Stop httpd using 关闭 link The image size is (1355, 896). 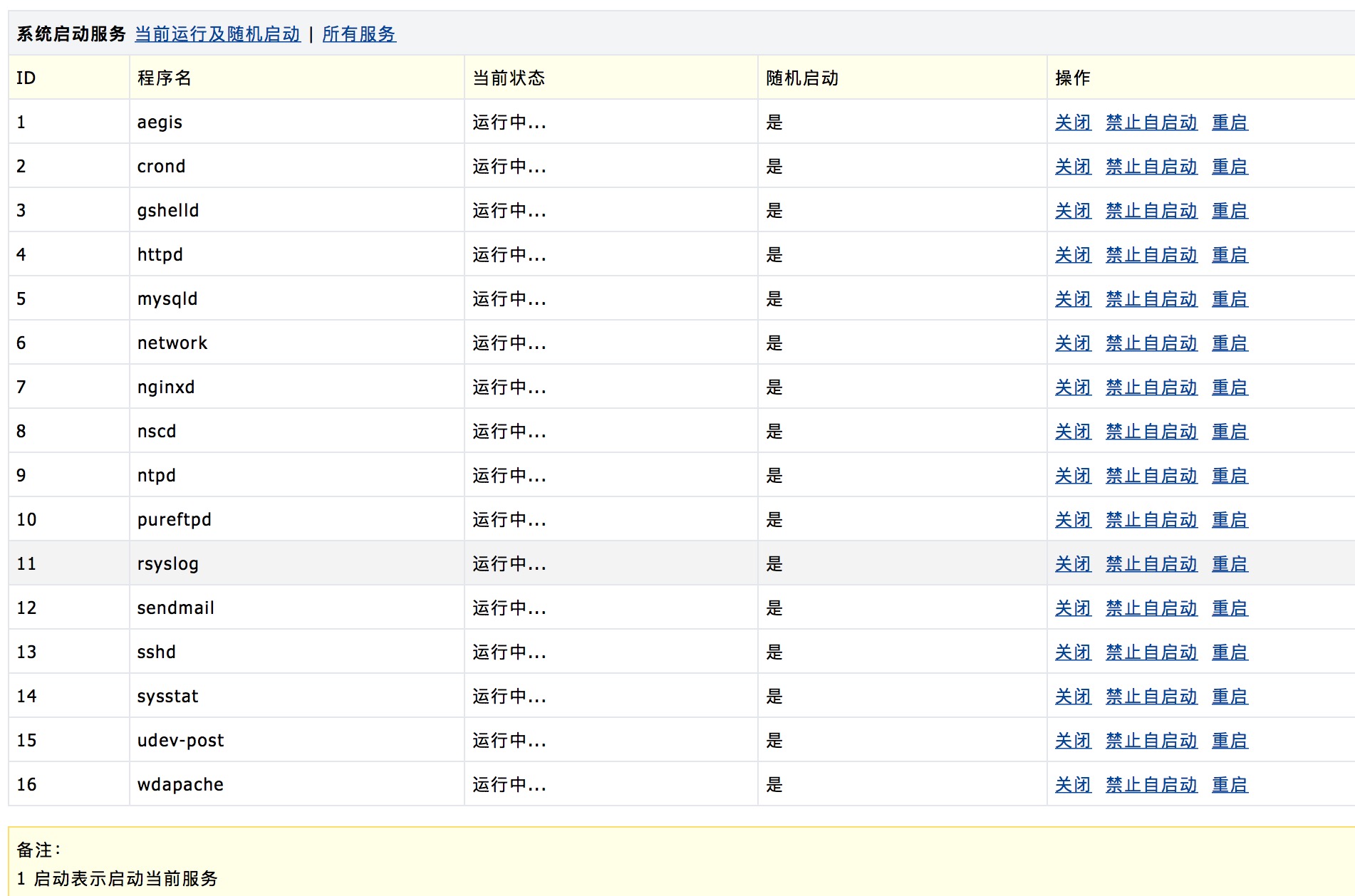tap(1073, 255)
